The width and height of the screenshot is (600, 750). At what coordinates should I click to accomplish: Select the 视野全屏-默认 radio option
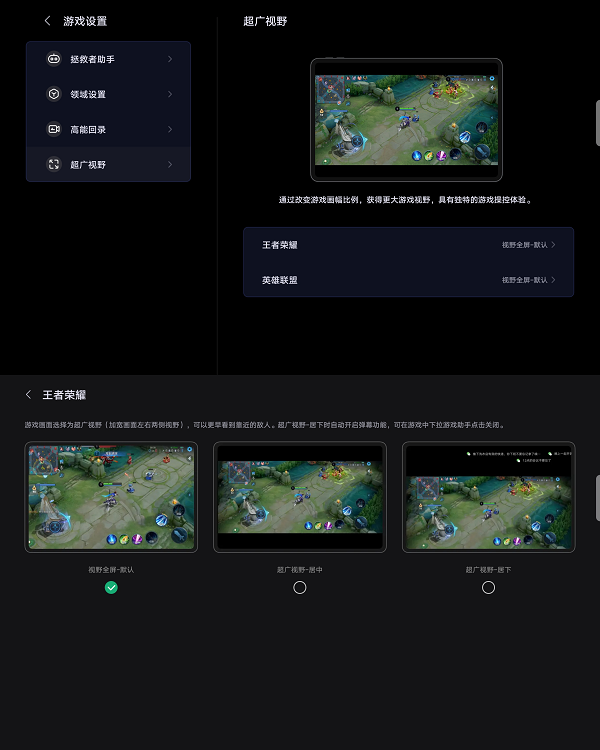pos(111,587)
